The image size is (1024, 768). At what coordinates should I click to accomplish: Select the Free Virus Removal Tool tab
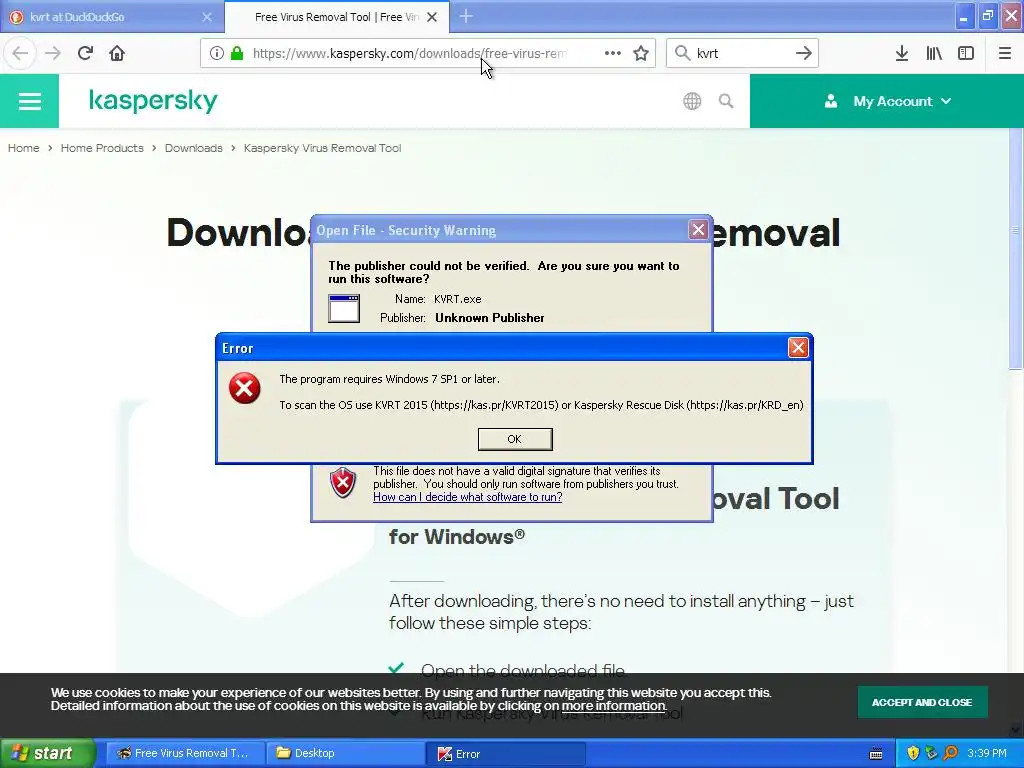tap(337, 17)
